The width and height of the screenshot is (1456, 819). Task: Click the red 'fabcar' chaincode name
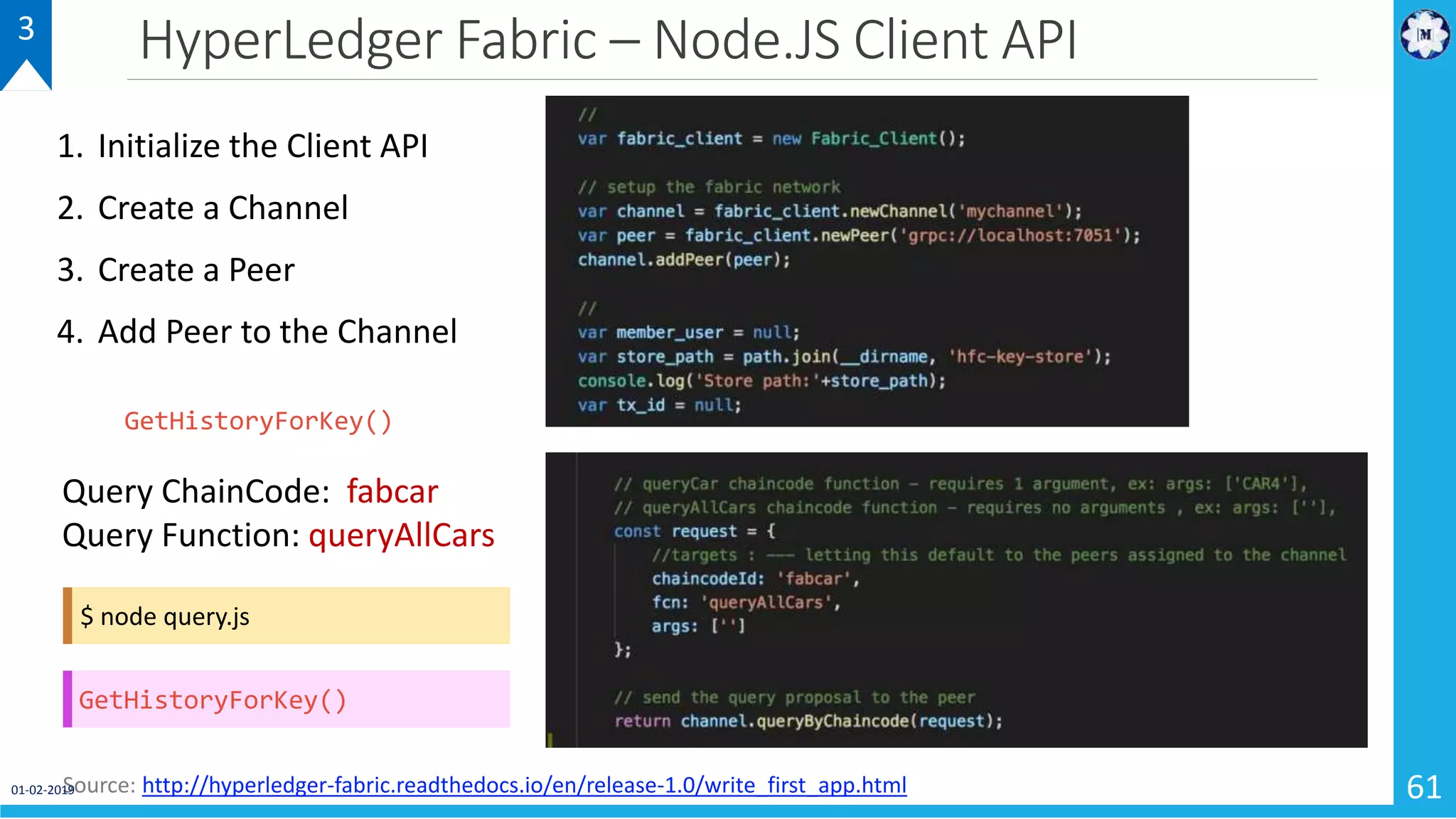point(392,491)
